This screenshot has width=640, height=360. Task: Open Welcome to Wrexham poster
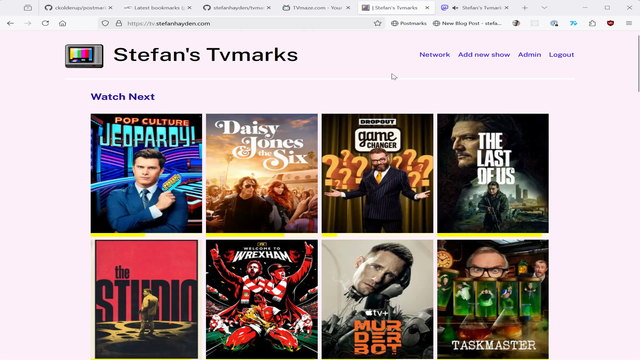[262, 299]
